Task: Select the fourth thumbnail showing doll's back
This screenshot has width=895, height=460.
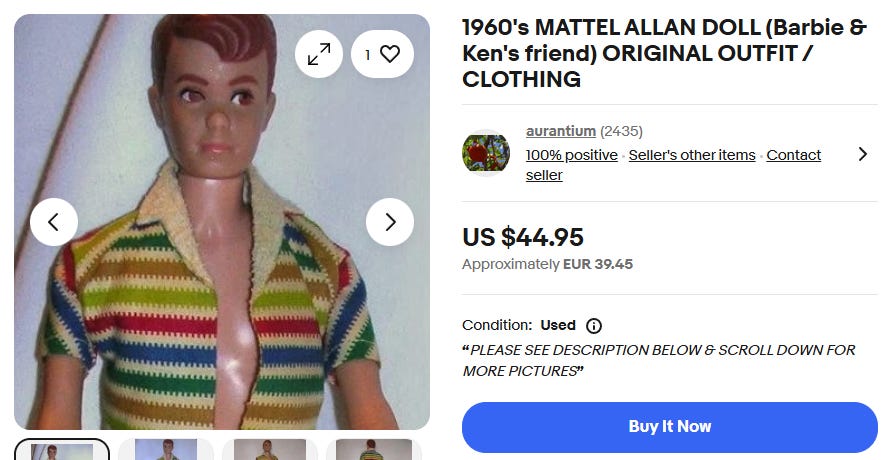Action: pos(374,450)
